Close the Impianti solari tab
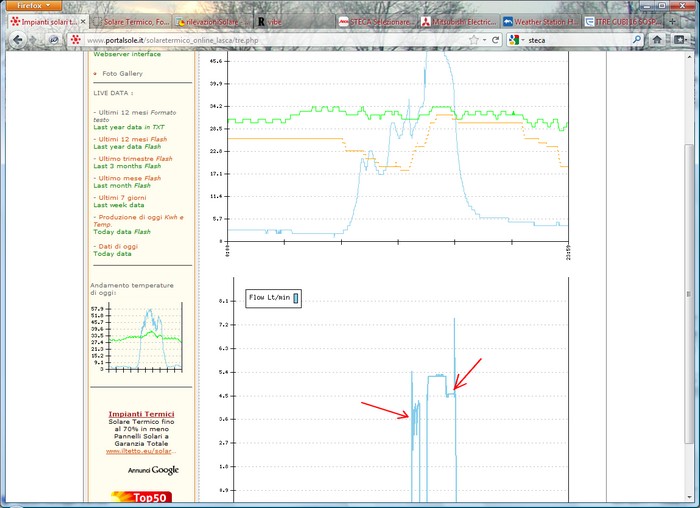Image resolution: width=700 pixels, height=508 pixels. point(82,21)
